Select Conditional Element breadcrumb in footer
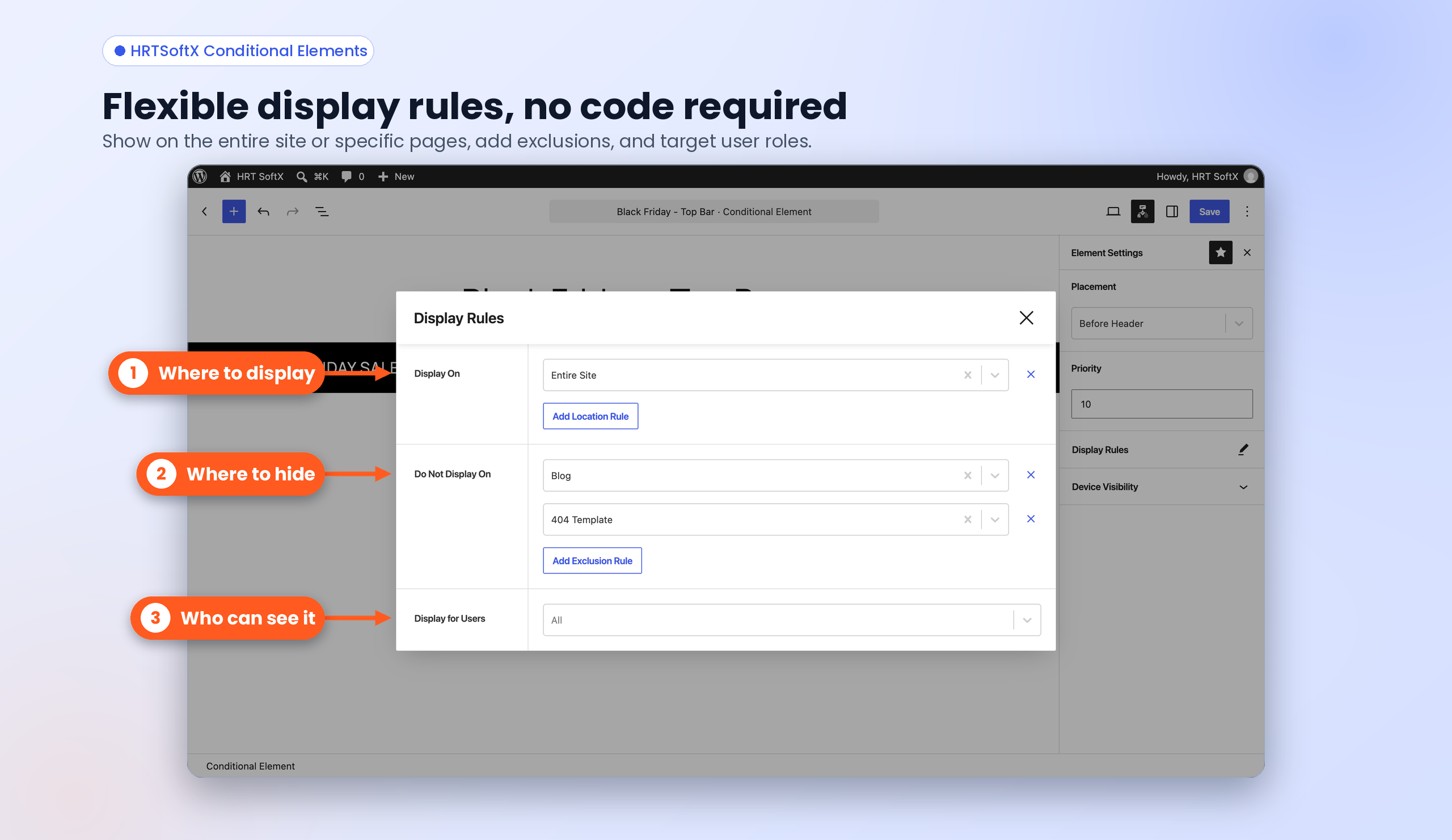This screenshot has height=840, width=1452. (x=250, y=766)
